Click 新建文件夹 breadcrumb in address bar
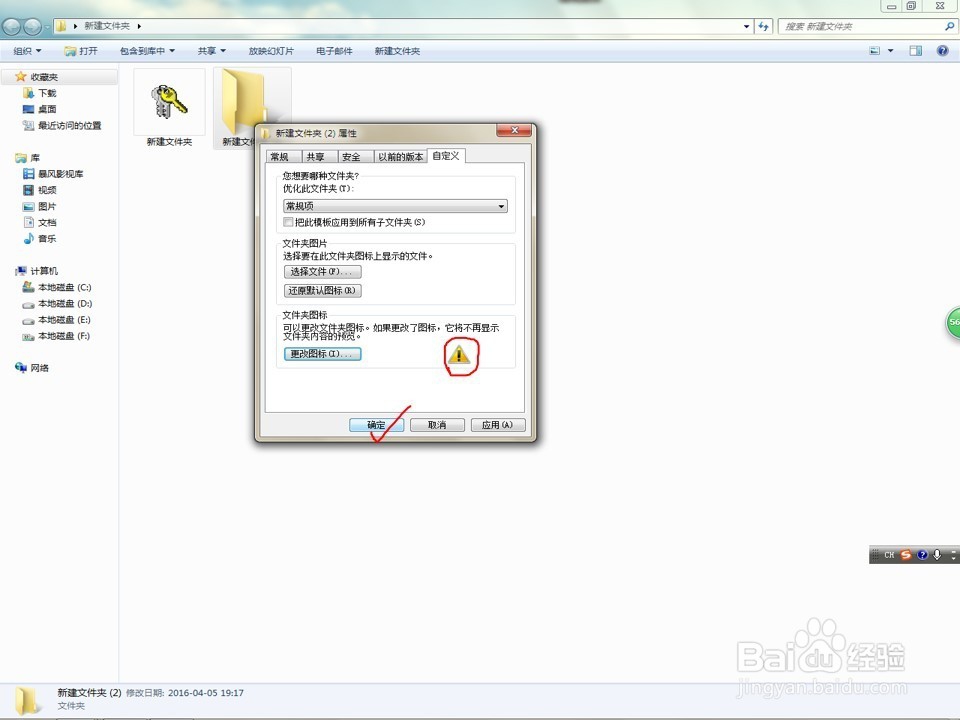Image resolution: width=960 pixels, height=720 pixels. [x=107, y=26]
